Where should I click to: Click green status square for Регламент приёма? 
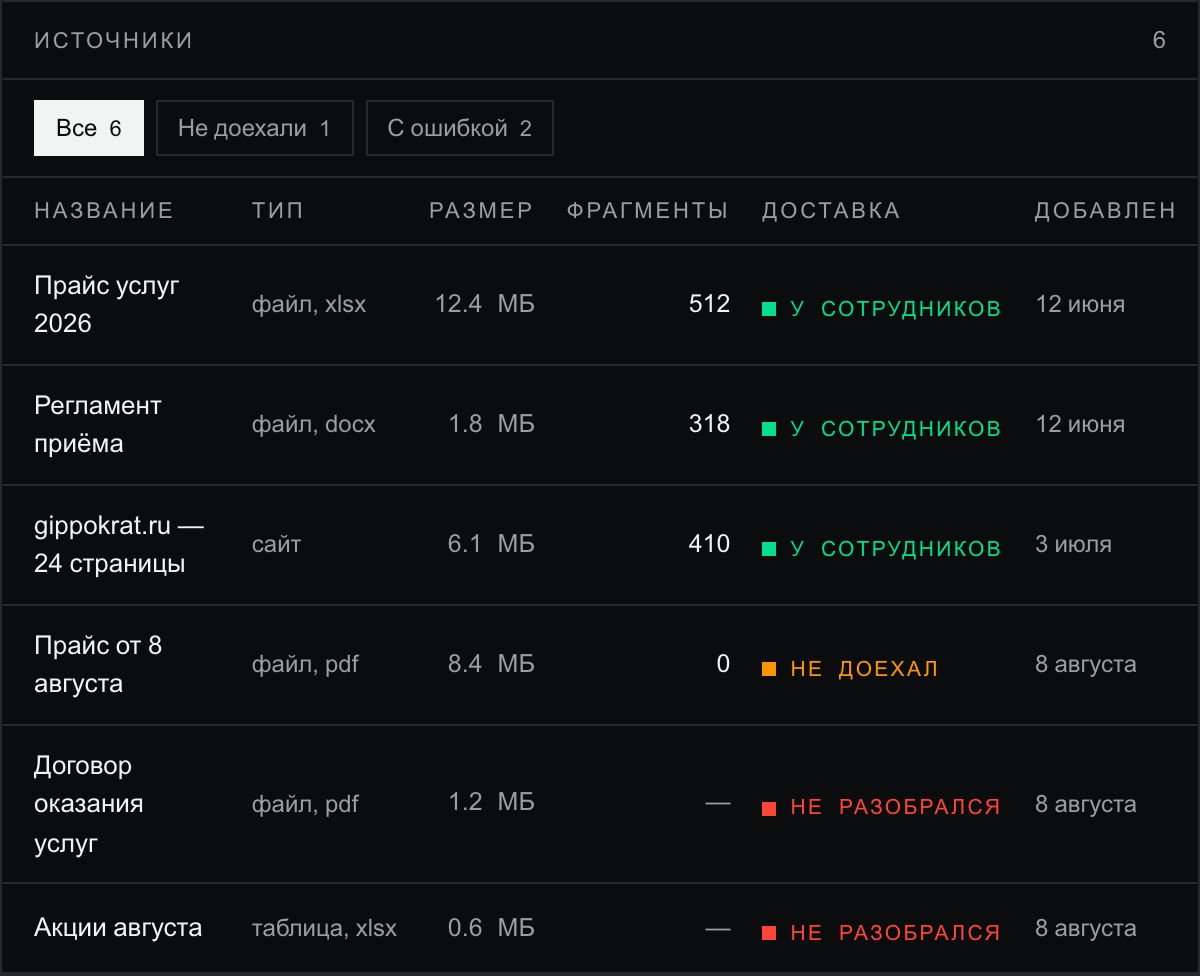click(x=769, y=429)
